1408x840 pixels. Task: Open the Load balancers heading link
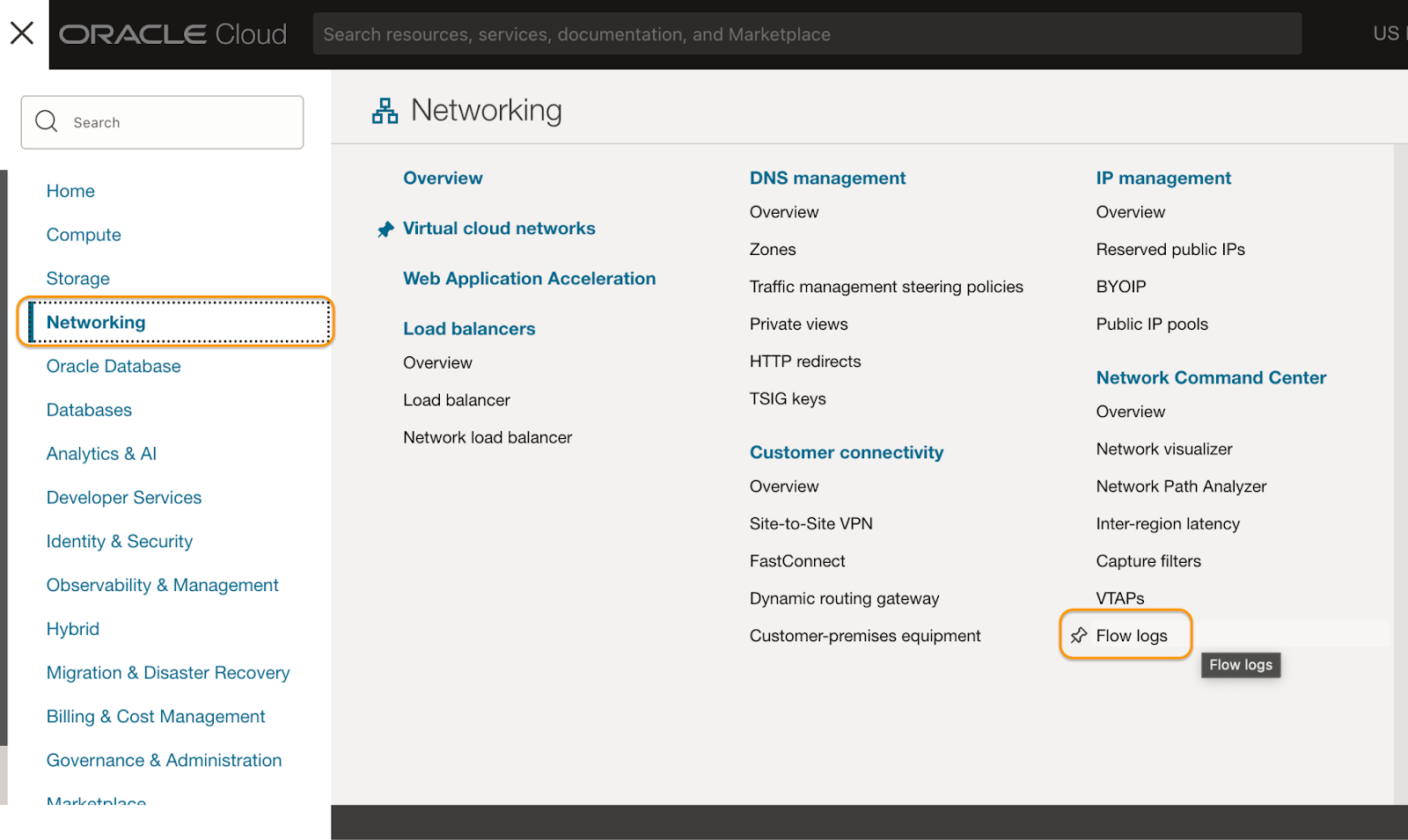469,328
